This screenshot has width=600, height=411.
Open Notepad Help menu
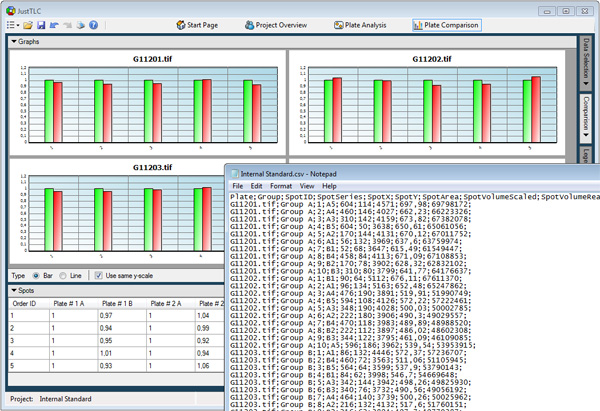[x=329, y=186]
